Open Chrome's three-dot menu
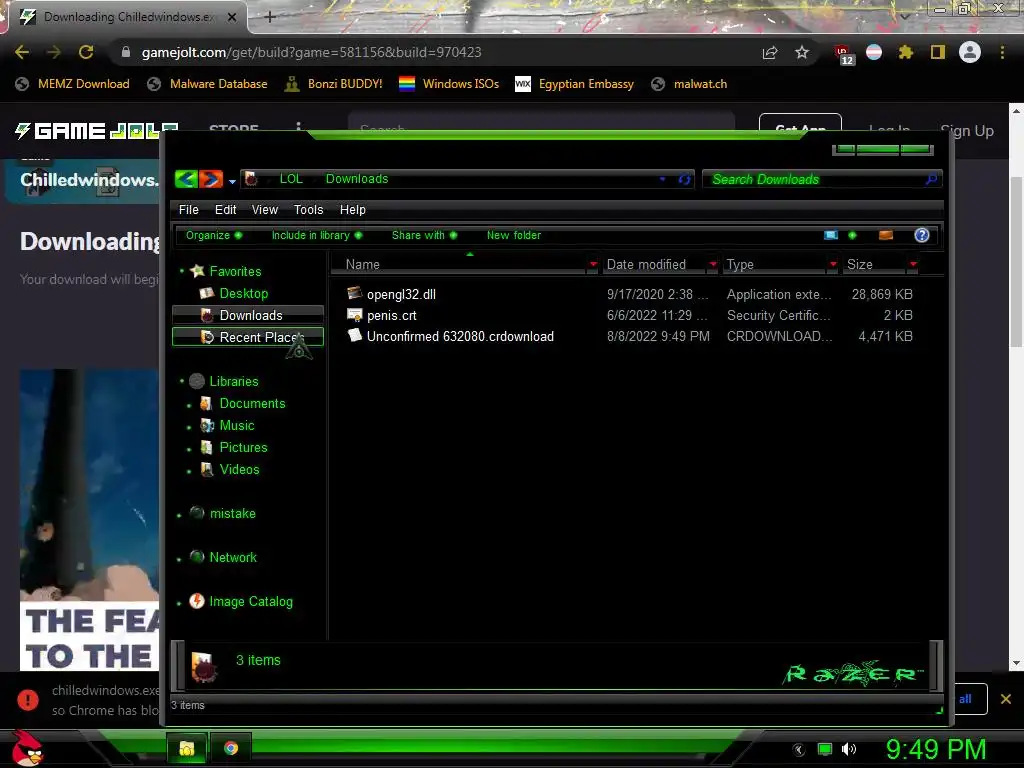 (x=1002, y=52)
